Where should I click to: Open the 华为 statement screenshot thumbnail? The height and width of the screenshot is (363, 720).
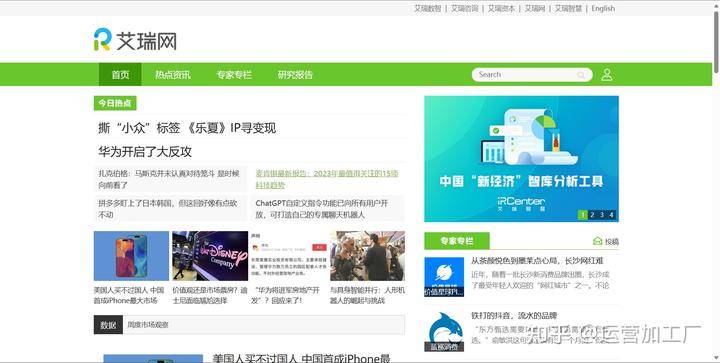pos(289,256)
